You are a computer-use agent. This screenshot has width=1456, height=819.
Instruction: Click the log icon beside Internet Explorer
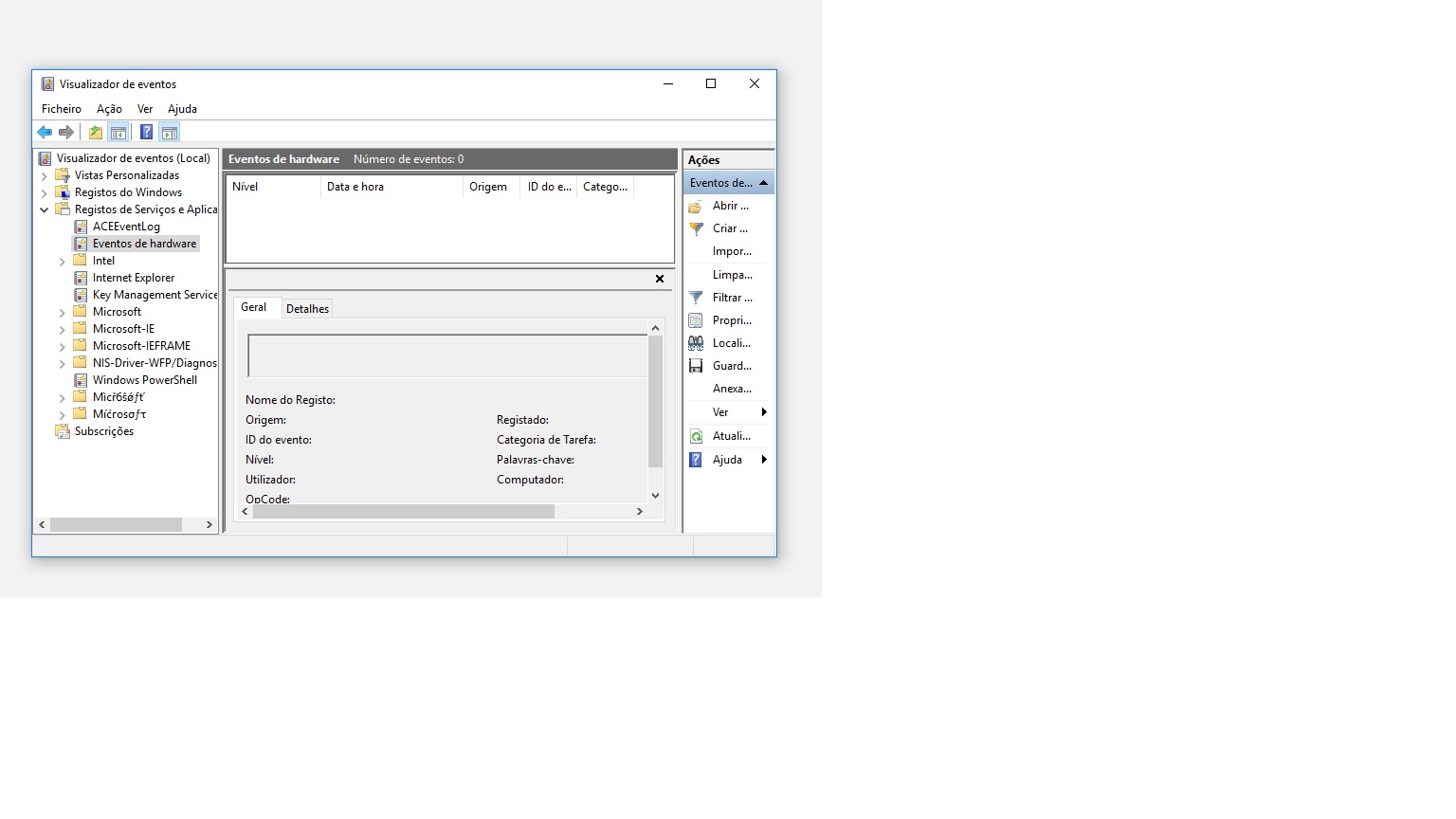click(x=81, y=278)
